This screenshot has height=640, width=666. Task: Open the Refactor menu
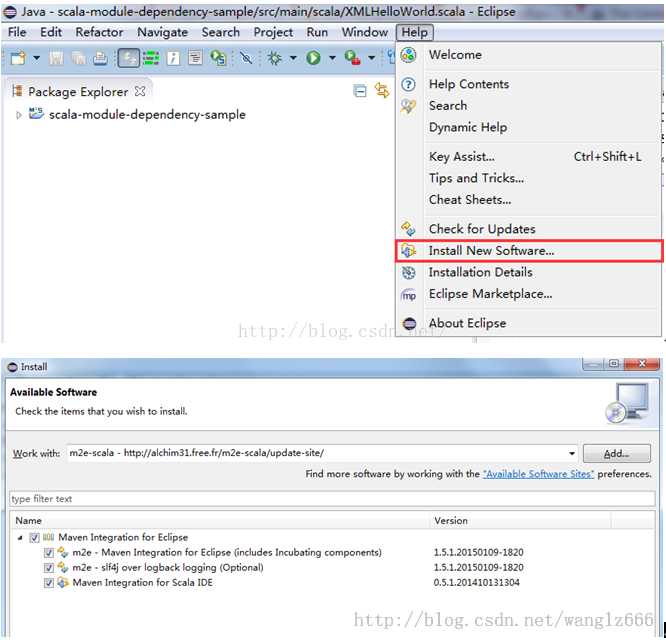pos(99,32)
